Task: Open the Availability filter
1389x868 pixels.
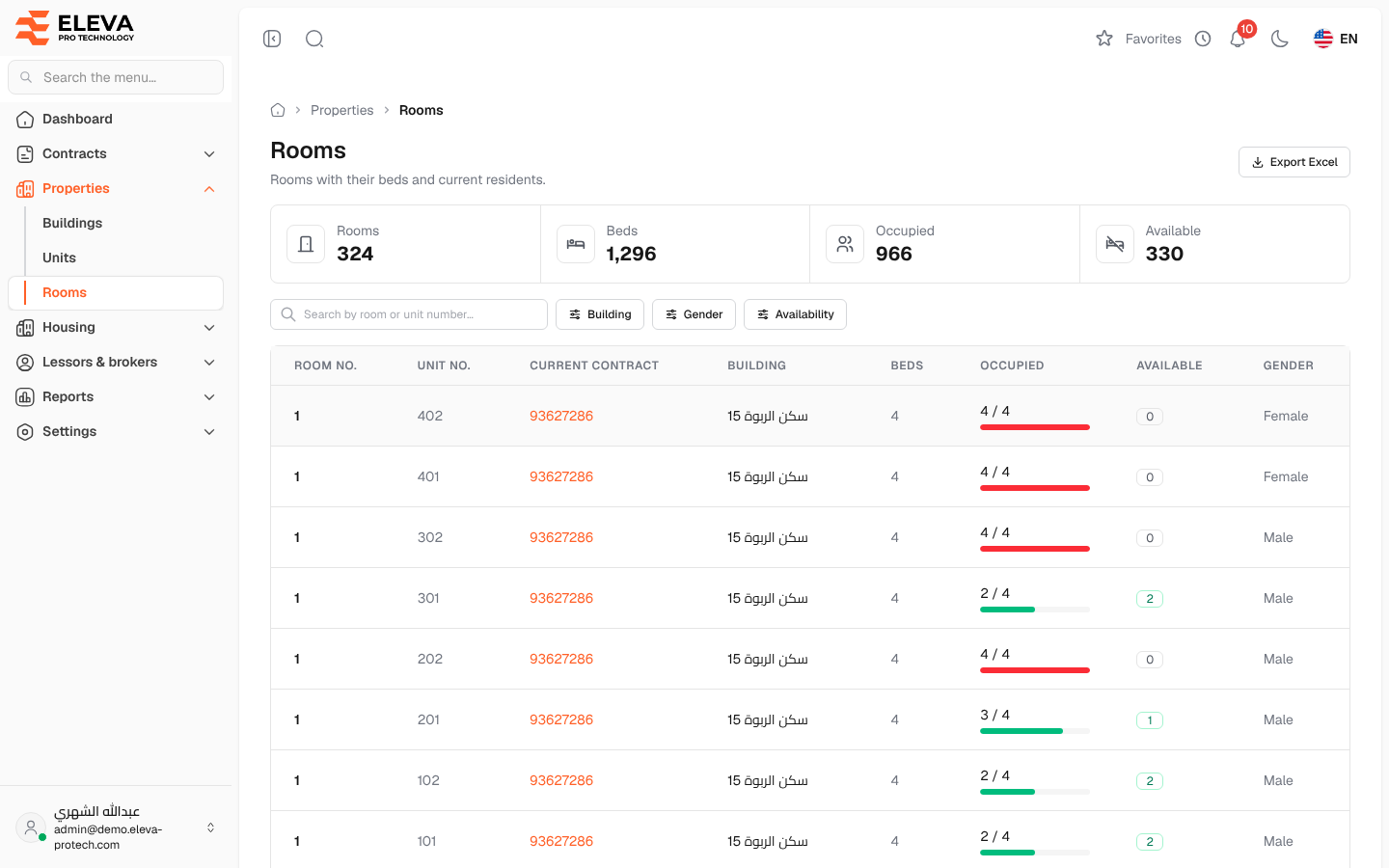Action: coord(795,314)
